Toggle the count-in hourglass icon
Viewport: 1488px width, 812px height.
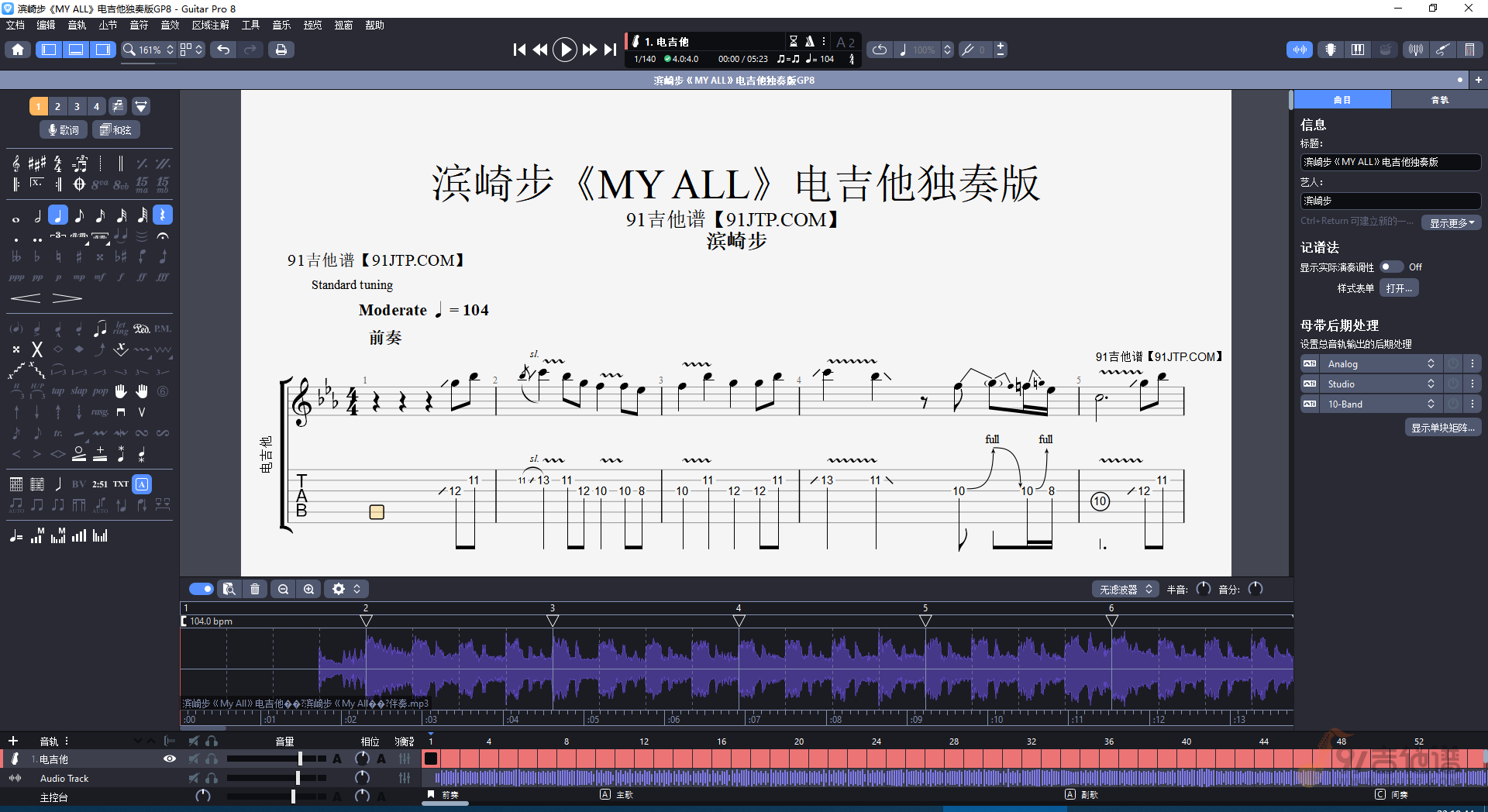click(793, 41)
